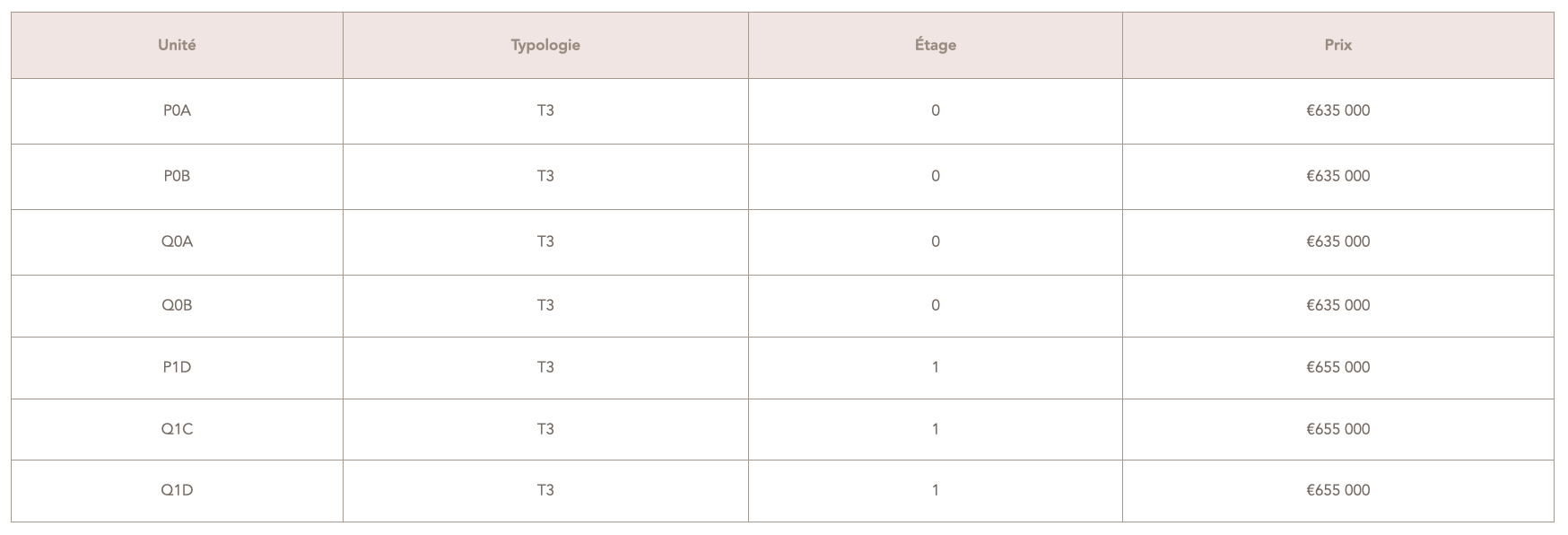Viewport: 1568px width, 535px height.
Task: Select unit Q0B cell
Action: pos(177,305)
